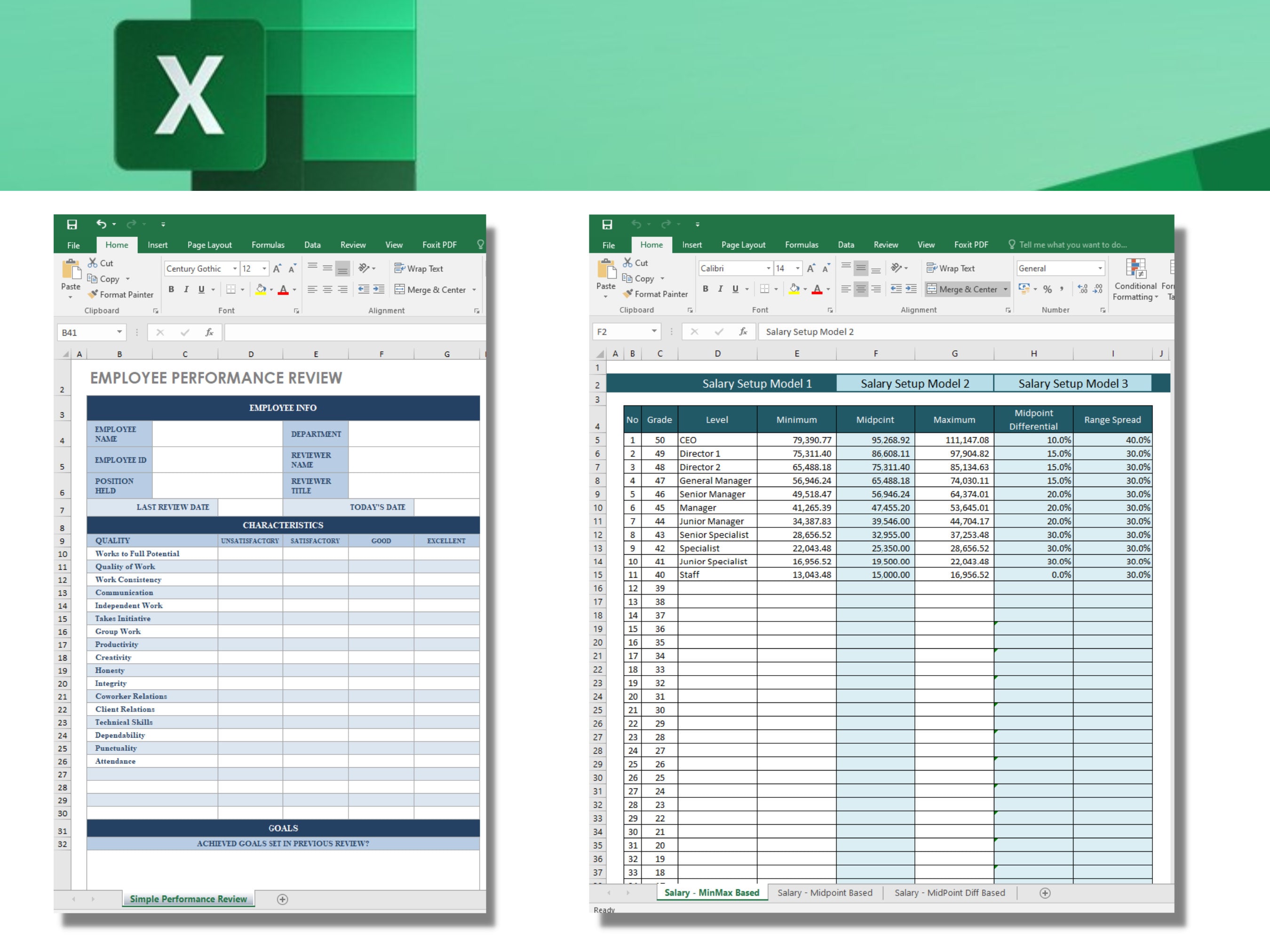This screenshot has width=1270, height=952.
Task: Open Conditional Formatting options
Action: click(1135, 281)
